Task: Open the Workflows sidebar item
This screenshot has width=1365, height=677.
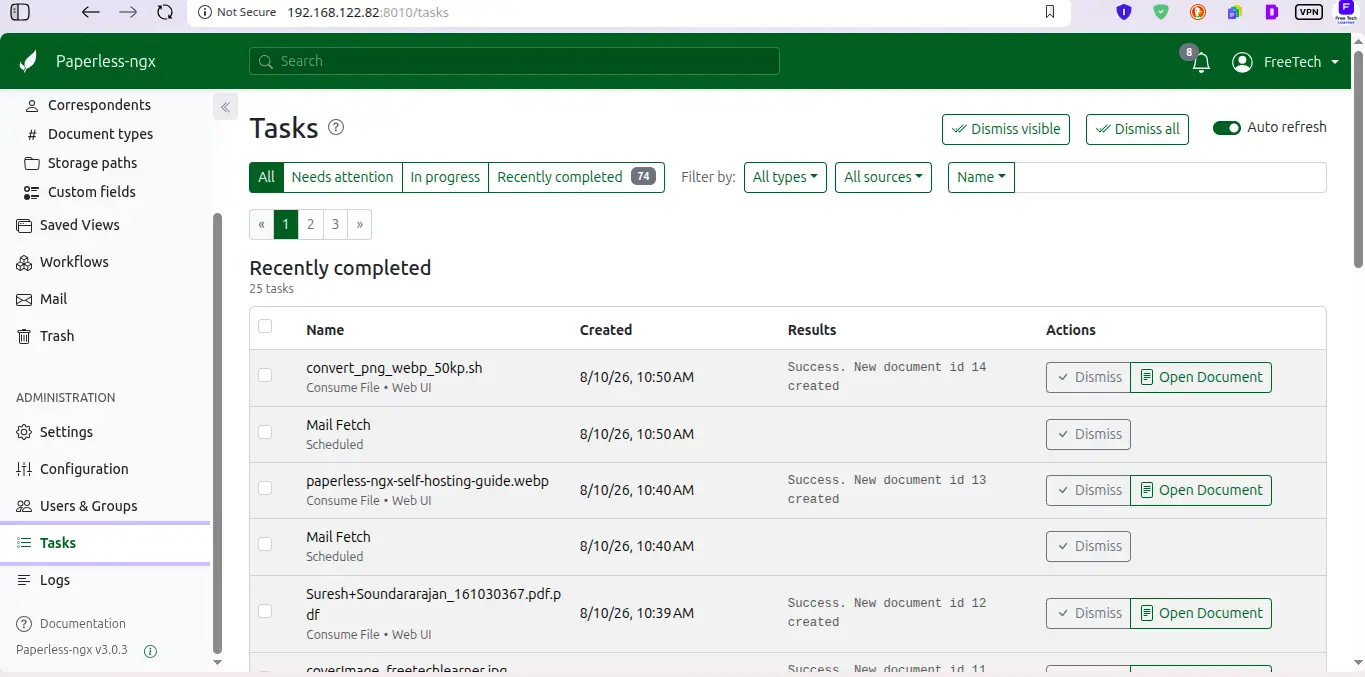Action: [x=105, y=262]
